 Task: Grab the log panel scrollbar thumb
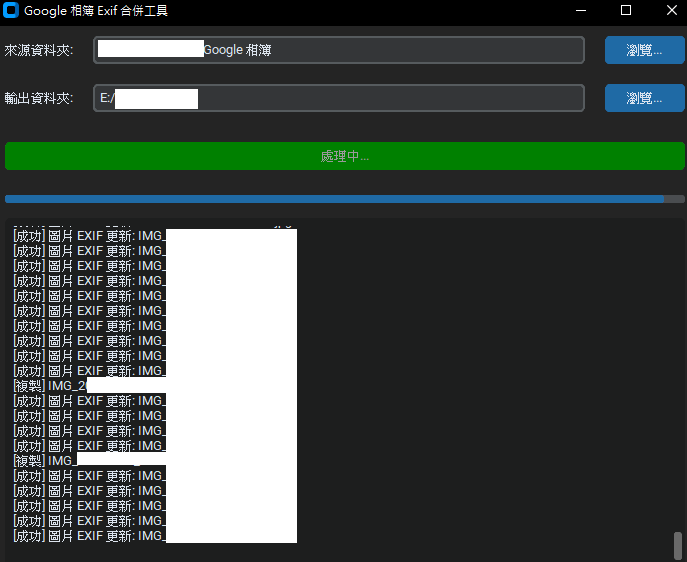tap(678, 546)
